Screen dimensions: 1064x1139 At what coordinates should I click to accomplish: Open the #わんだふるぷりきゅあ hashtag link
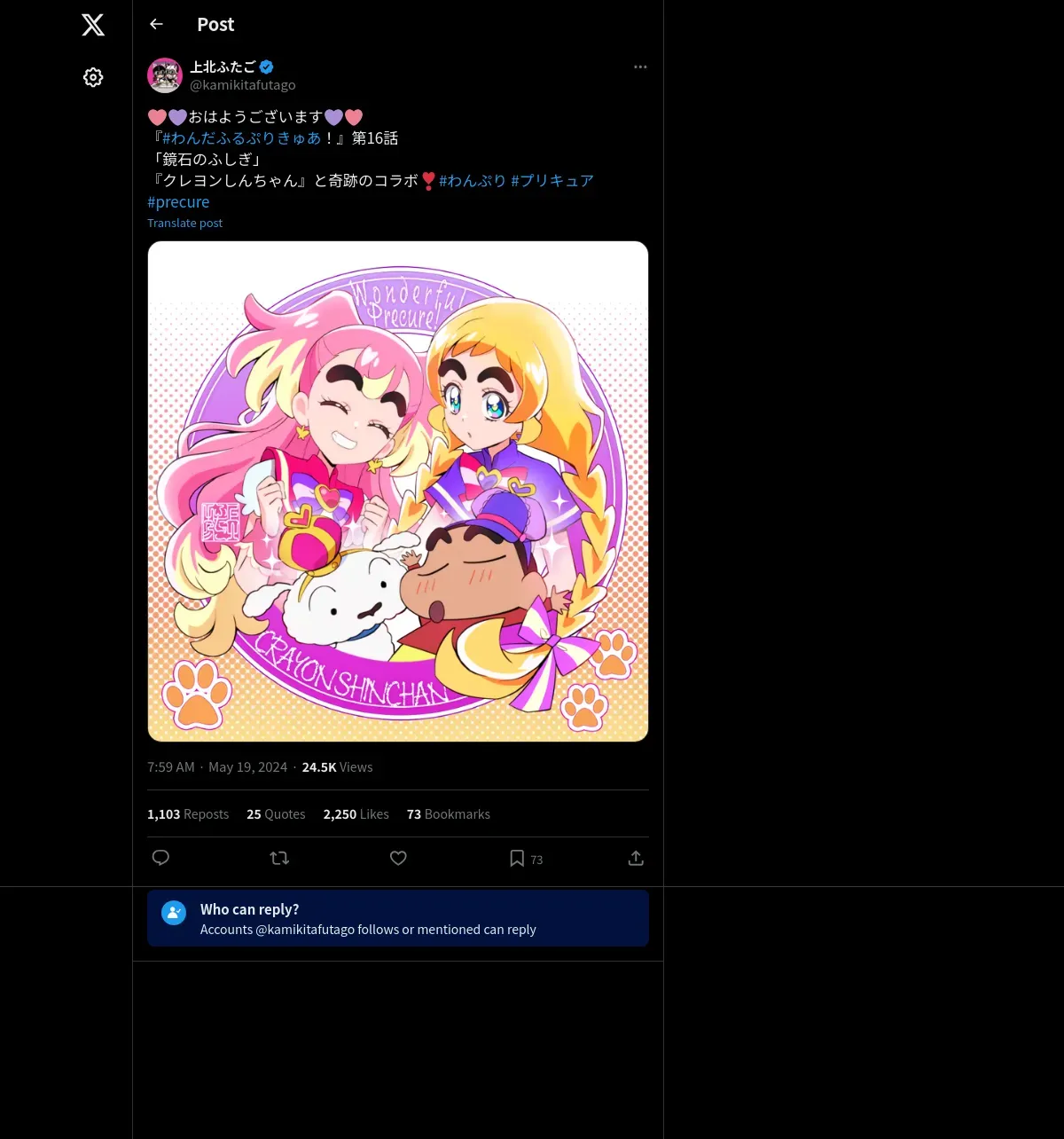tap(242, 138)
